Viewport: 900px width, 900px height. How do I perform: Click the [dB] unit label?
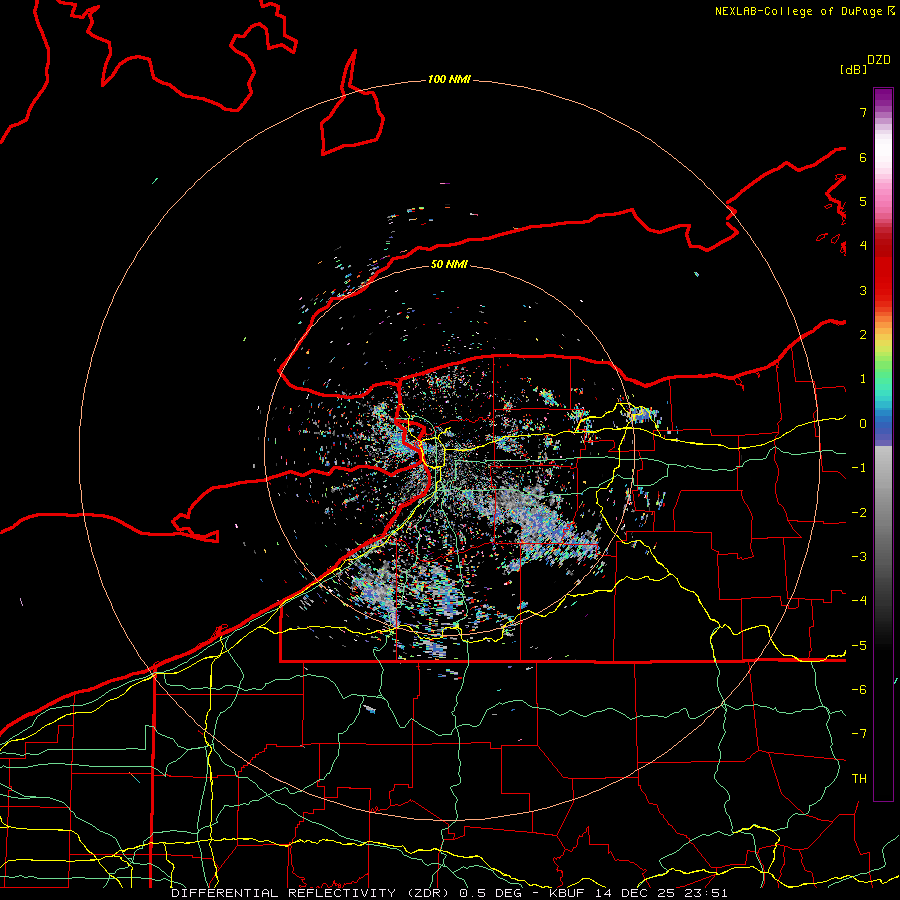853,69
